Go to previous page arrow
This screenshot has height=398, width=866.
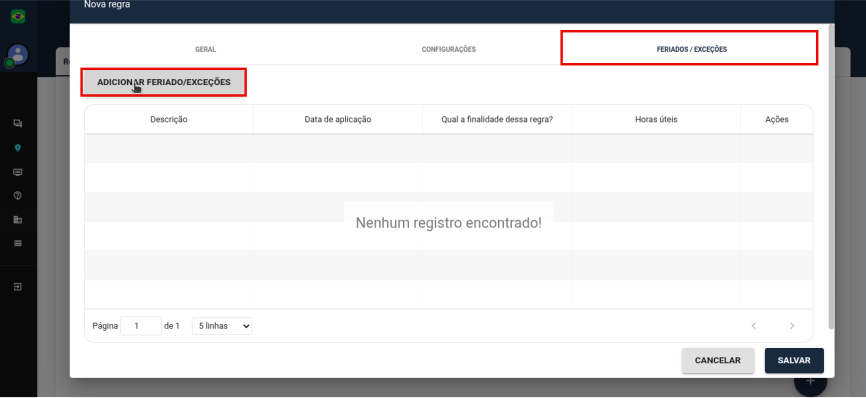tap(753, 326)
